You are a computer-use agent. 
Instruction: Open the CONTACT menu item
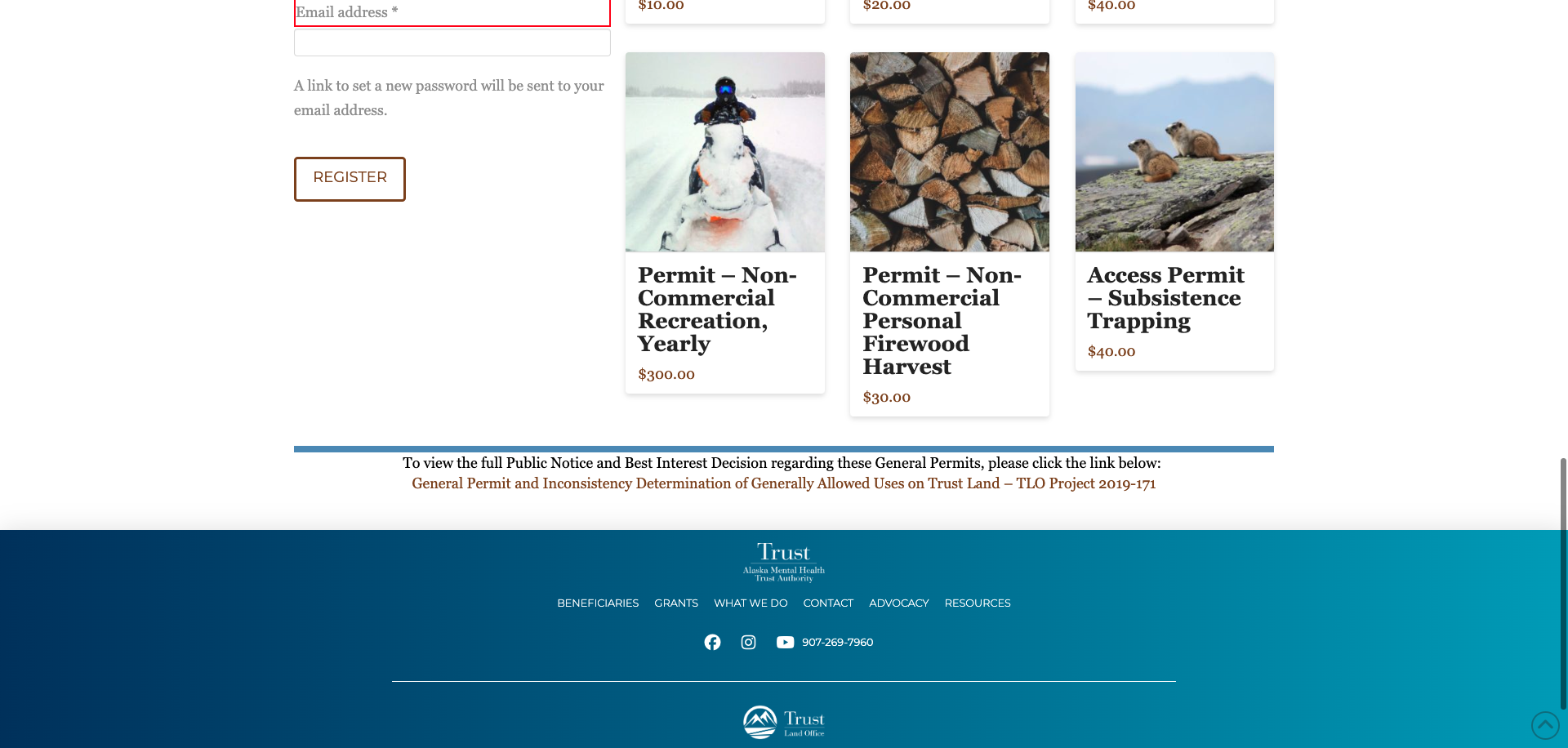click(828, 603)
